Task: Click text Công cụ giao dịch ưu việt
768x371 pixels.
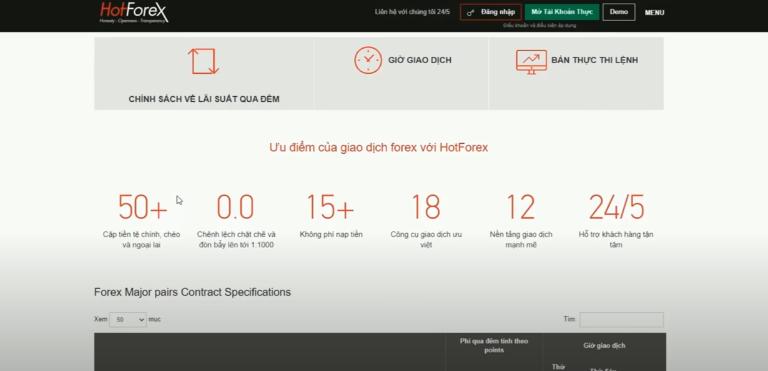Action: pyautogui.click(x=426, y=239)
